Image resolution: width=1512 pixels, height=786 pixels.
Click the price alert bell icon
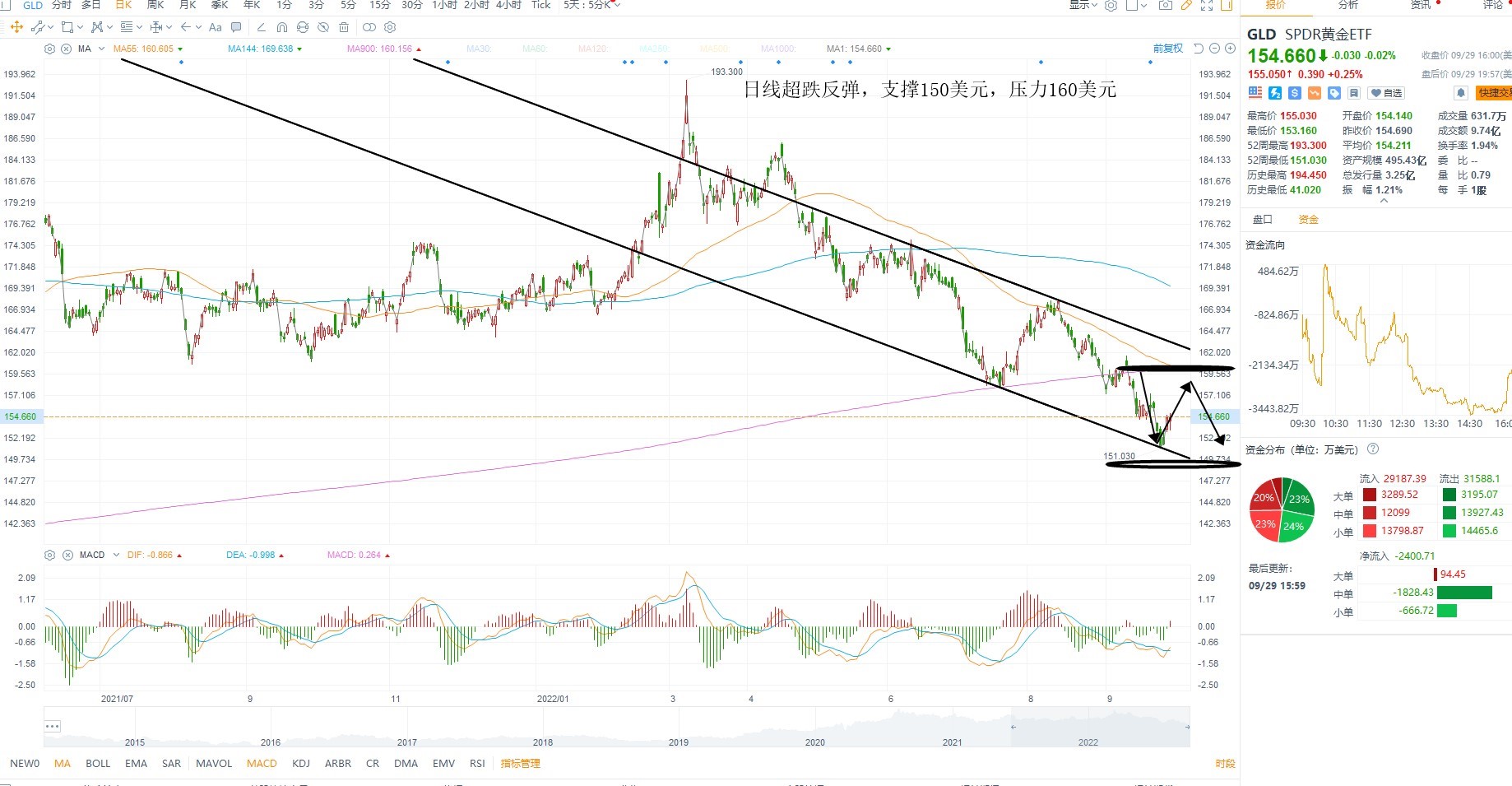1461,93
